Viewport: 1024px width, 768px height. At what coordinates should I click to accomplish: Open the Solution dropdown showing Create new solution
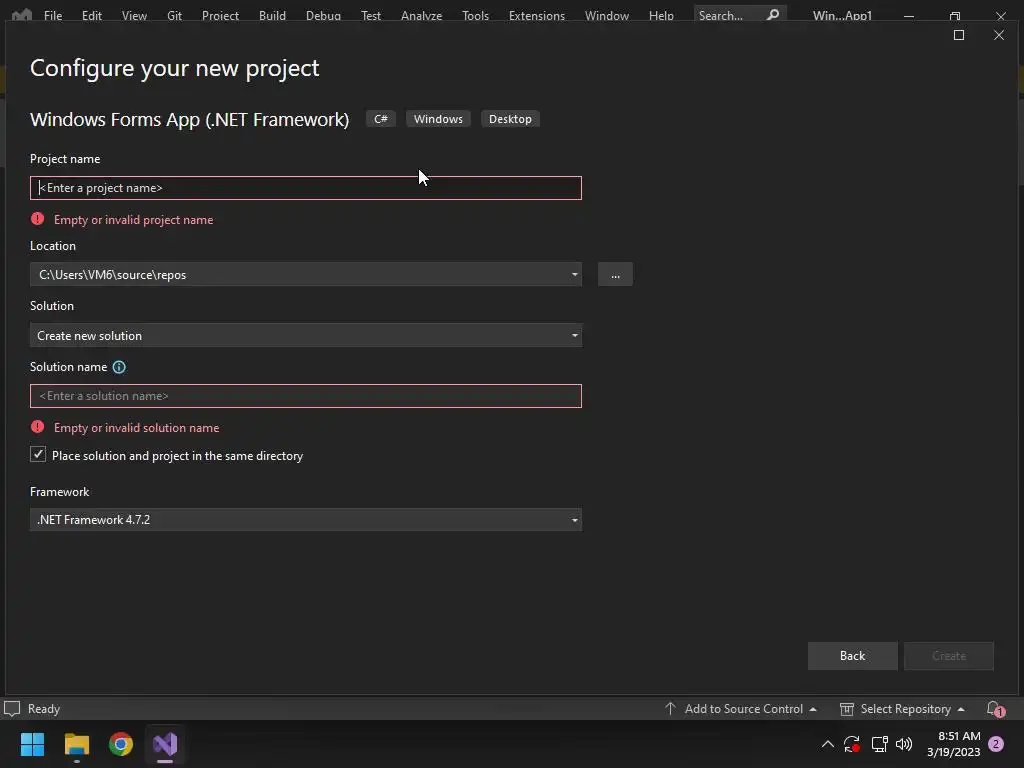306,335
